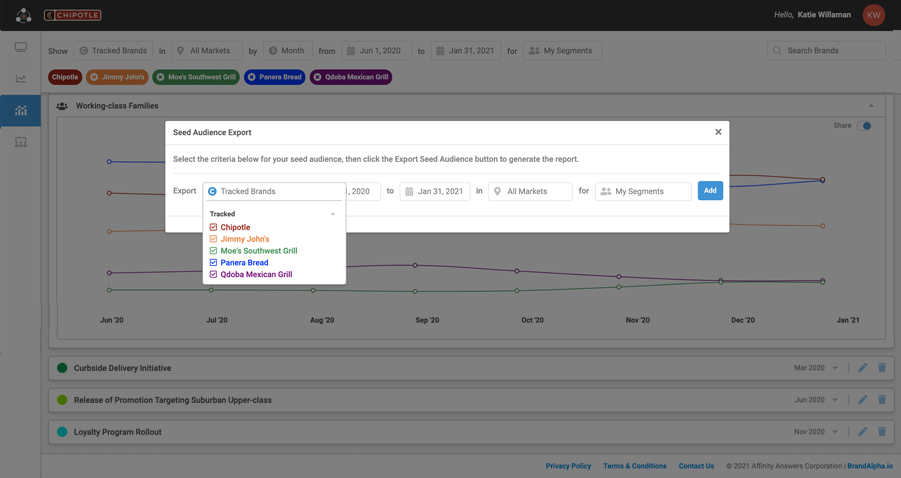This screenshot has height=478, width=901.
Task: Collapse the Working-class Families panel
Action: point(871,106)
